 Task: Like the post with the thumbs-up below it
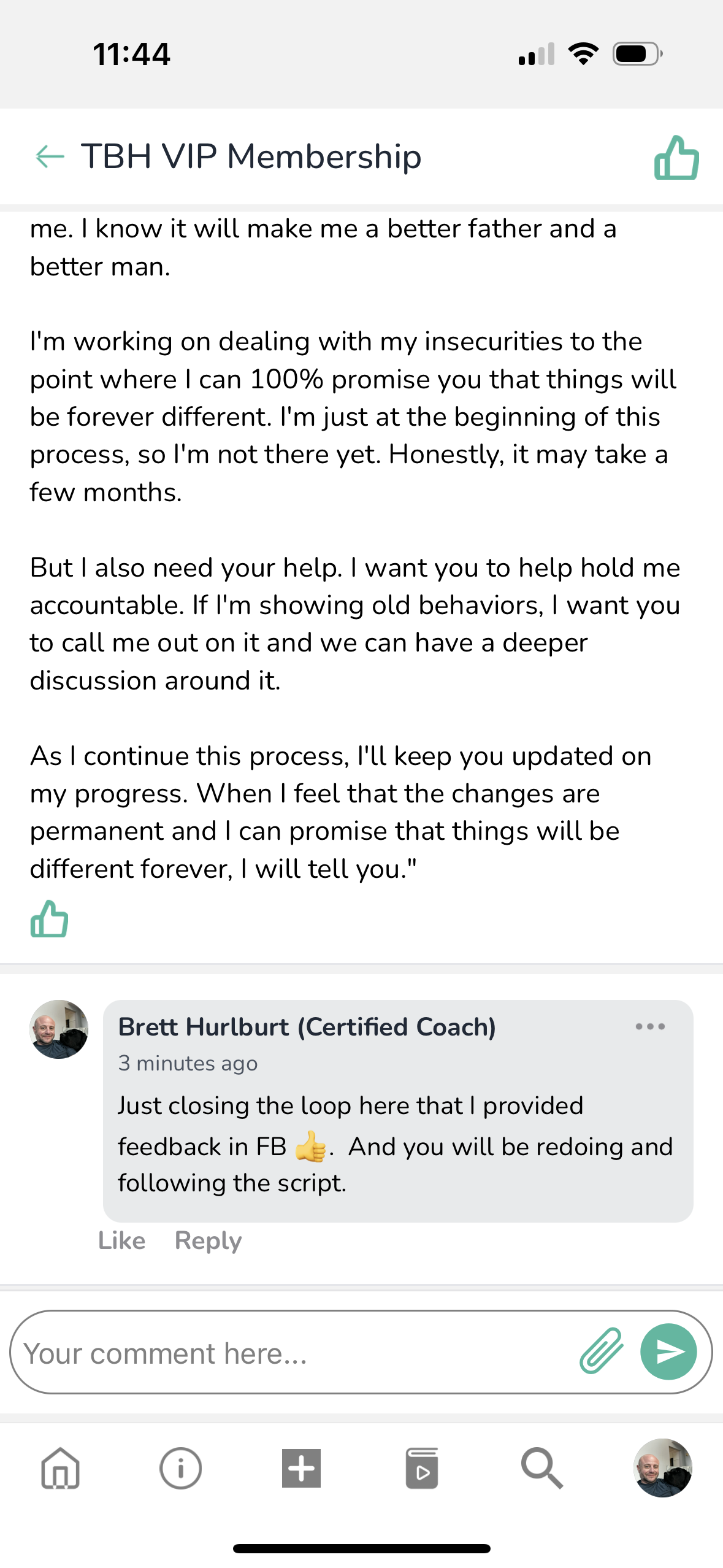coord(49,918)
